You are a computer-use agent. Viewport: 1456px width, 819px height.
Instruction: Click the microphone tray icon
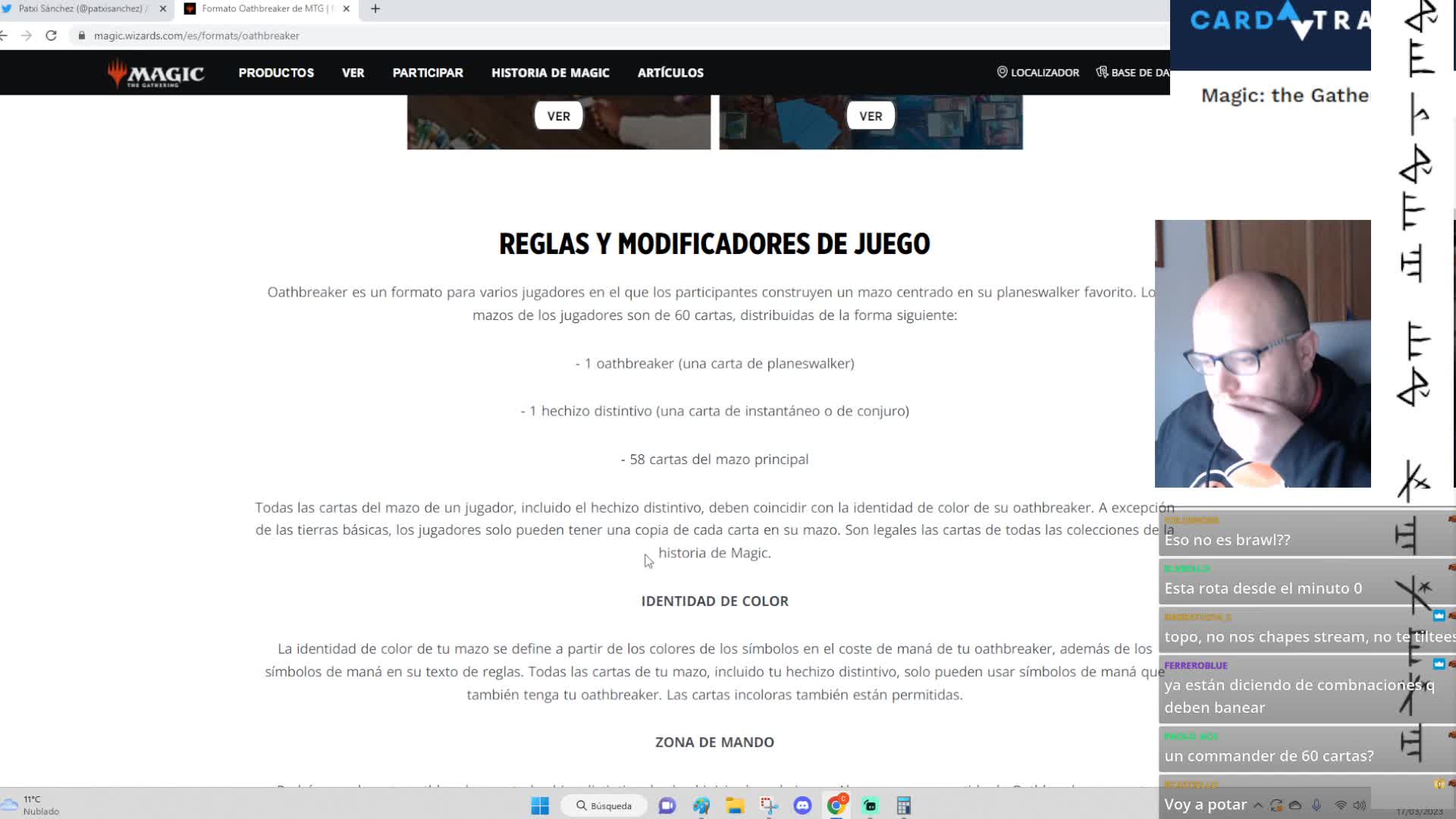coord(1316,805)
